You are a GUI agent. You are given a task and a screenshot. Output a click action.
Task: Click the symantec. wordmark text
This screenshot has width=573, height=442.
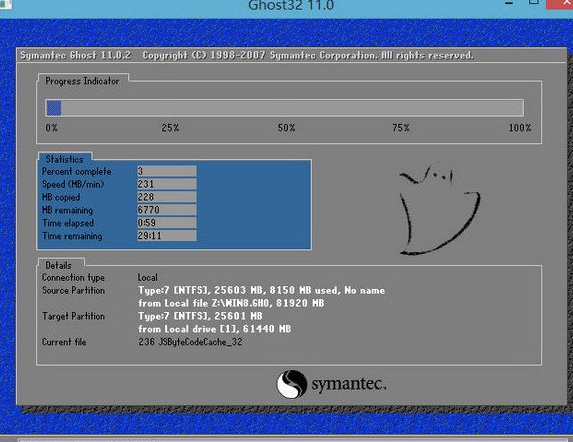coord(349,385)
